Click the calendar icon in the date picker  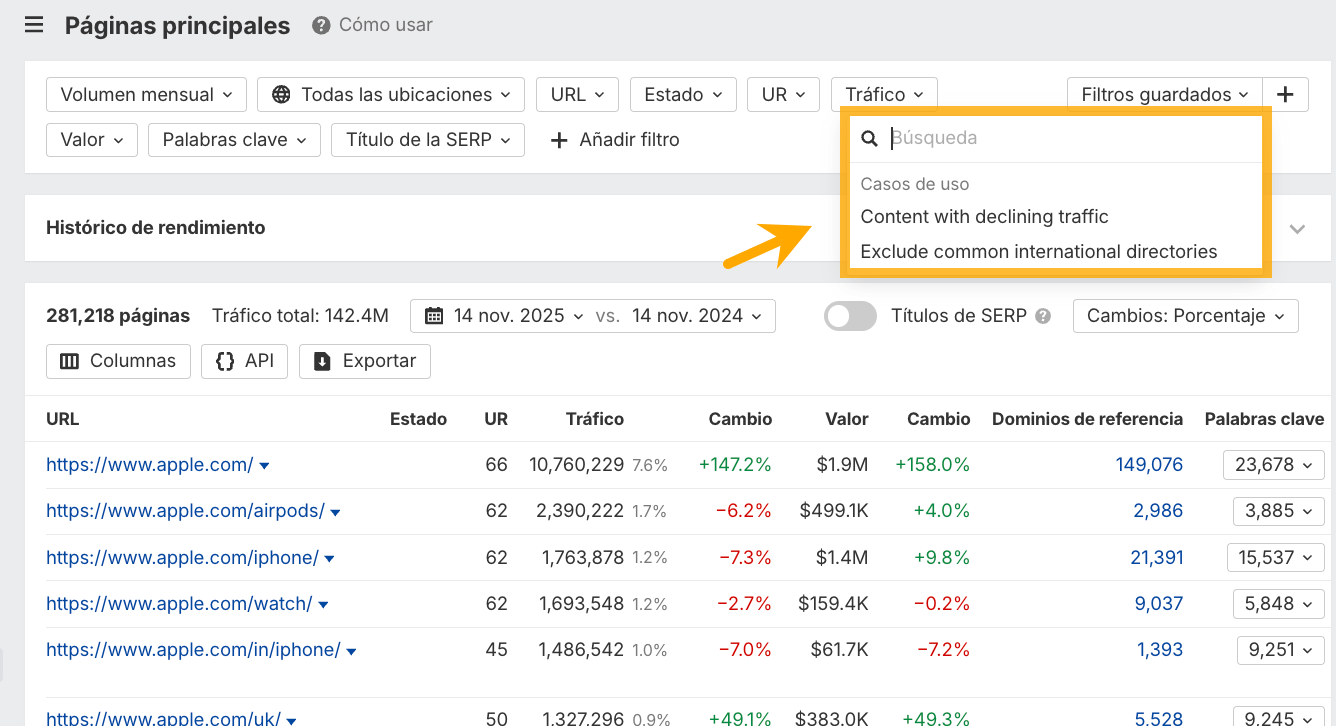[x=435, y=315]
